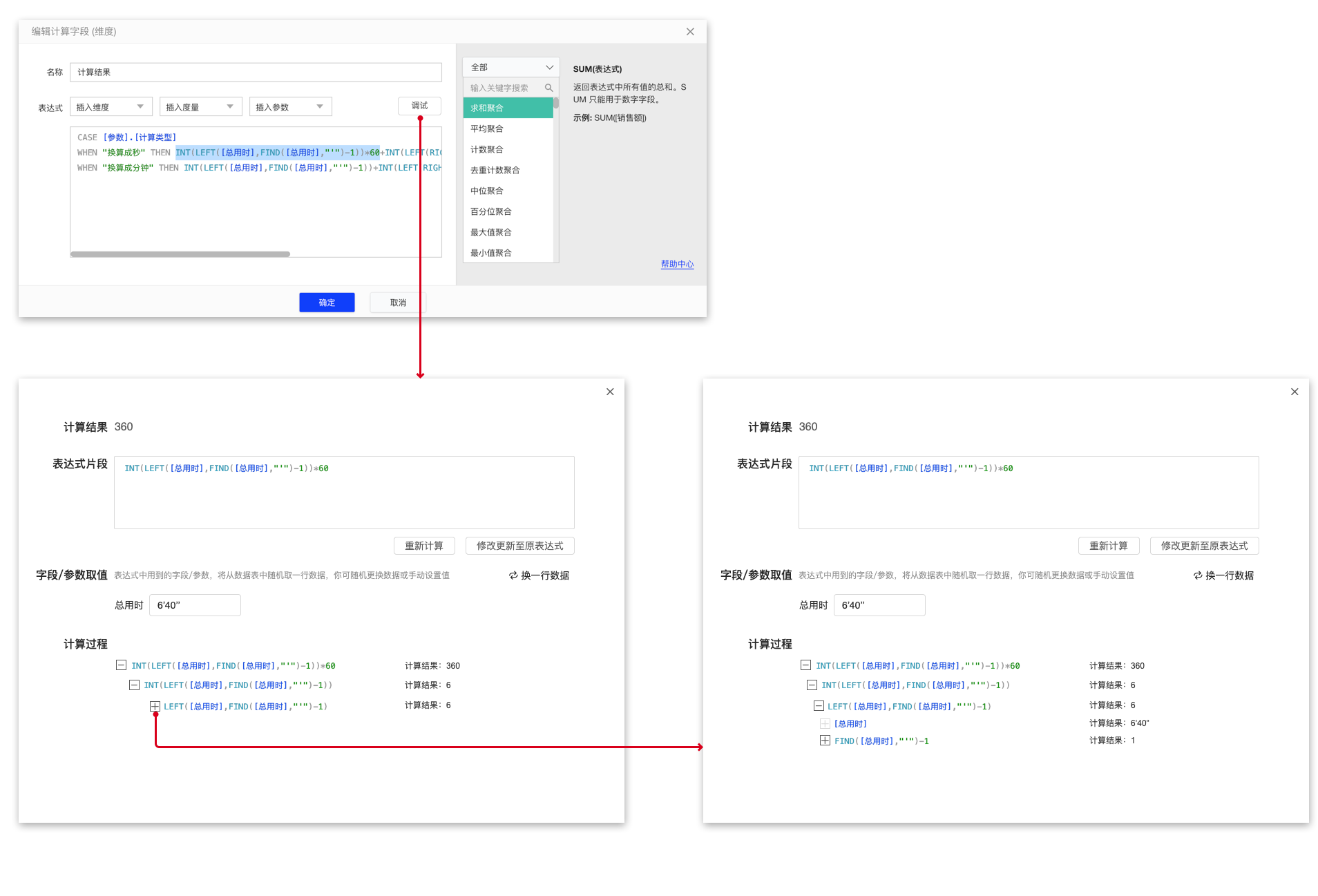This screenshot has height=896, width=1318.
Task: Close the 编辑计算字段 dialog
Action: 689,32
